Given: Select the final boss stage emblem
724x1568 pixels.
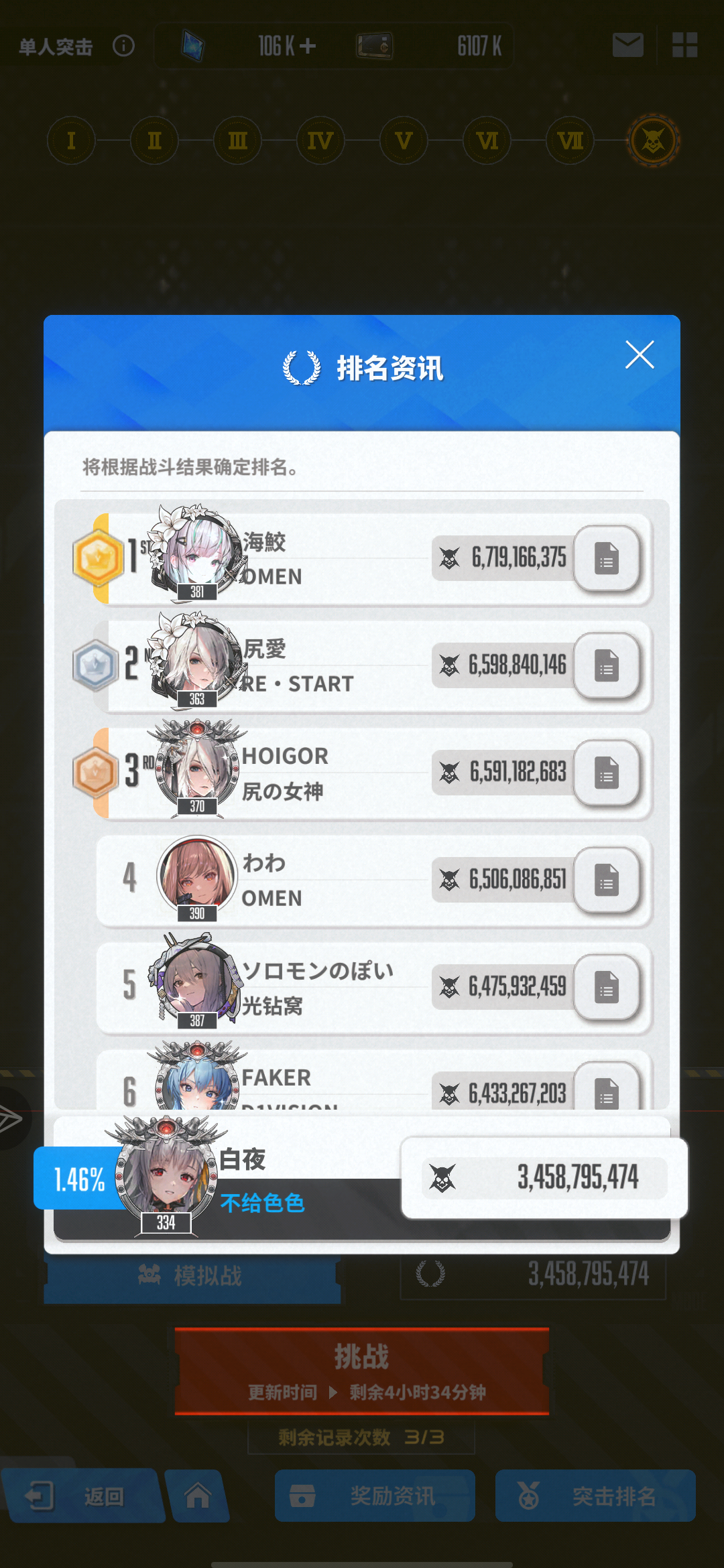Looking at the screenshot, I should [x=653, y=141].
